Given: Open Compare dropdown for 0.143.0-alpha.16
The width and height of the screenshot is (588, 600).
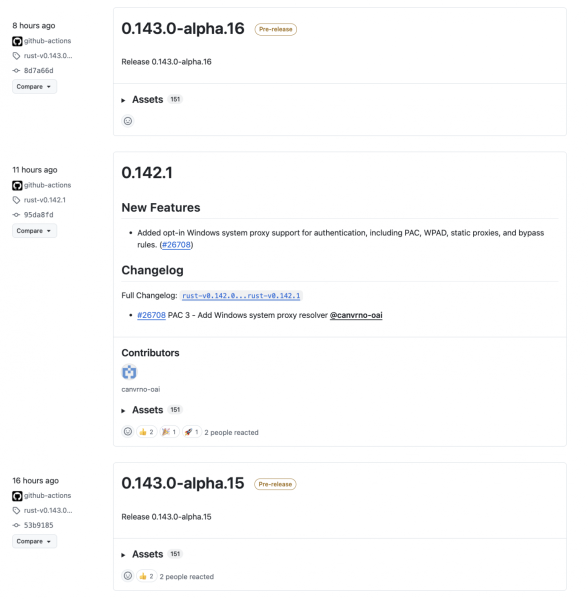Looking at the screenshot, I should [34, 86].
